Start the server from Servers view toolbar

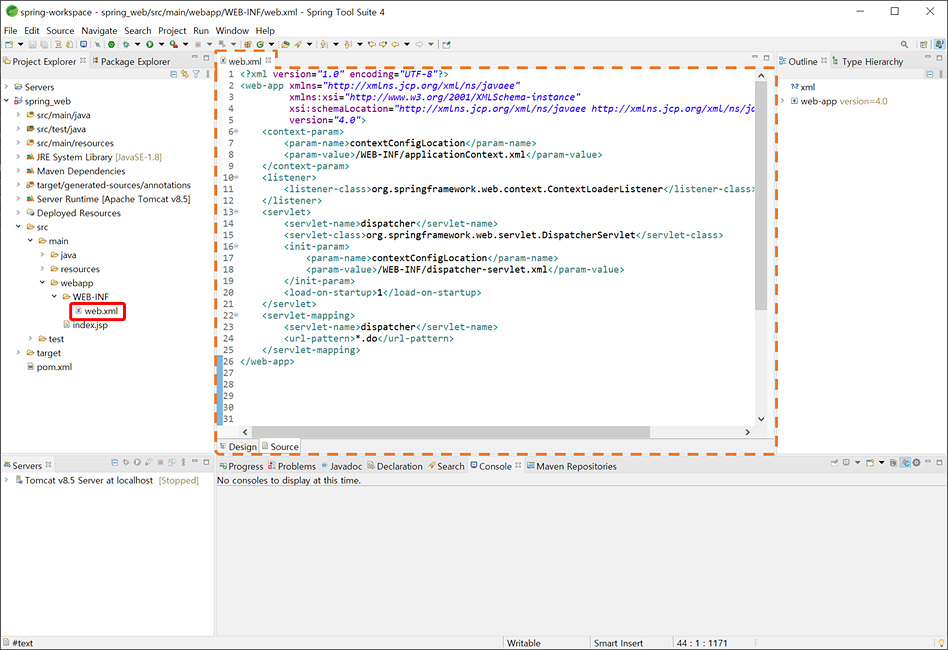pos(137,462)
